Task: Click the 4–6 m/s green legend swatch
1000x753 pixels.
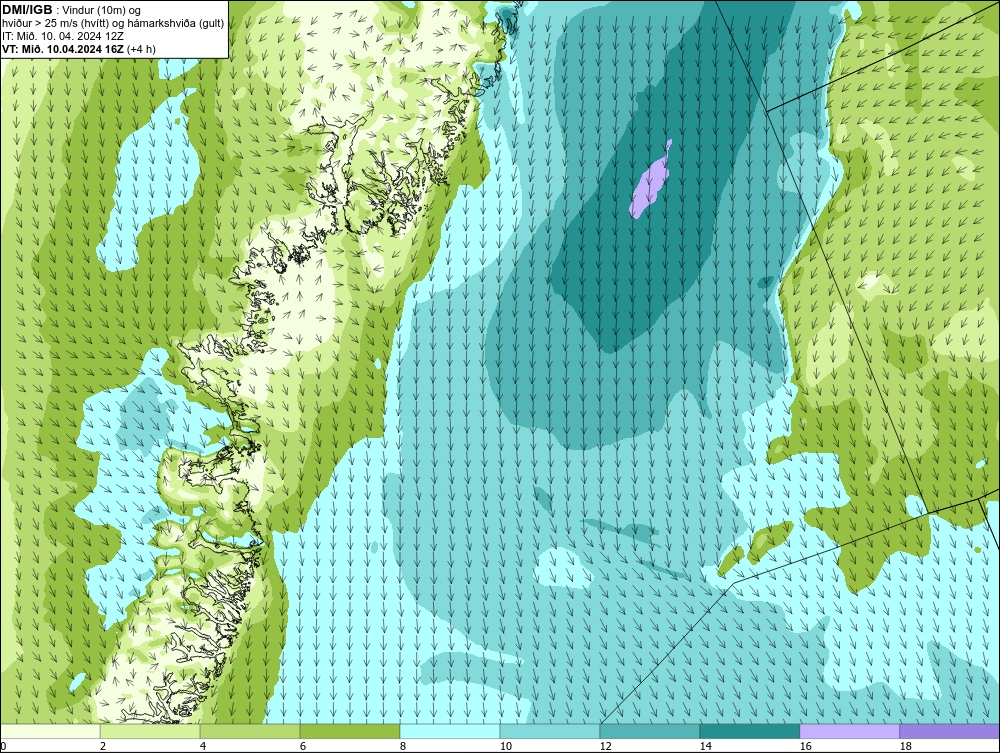Action: [250, 731]
